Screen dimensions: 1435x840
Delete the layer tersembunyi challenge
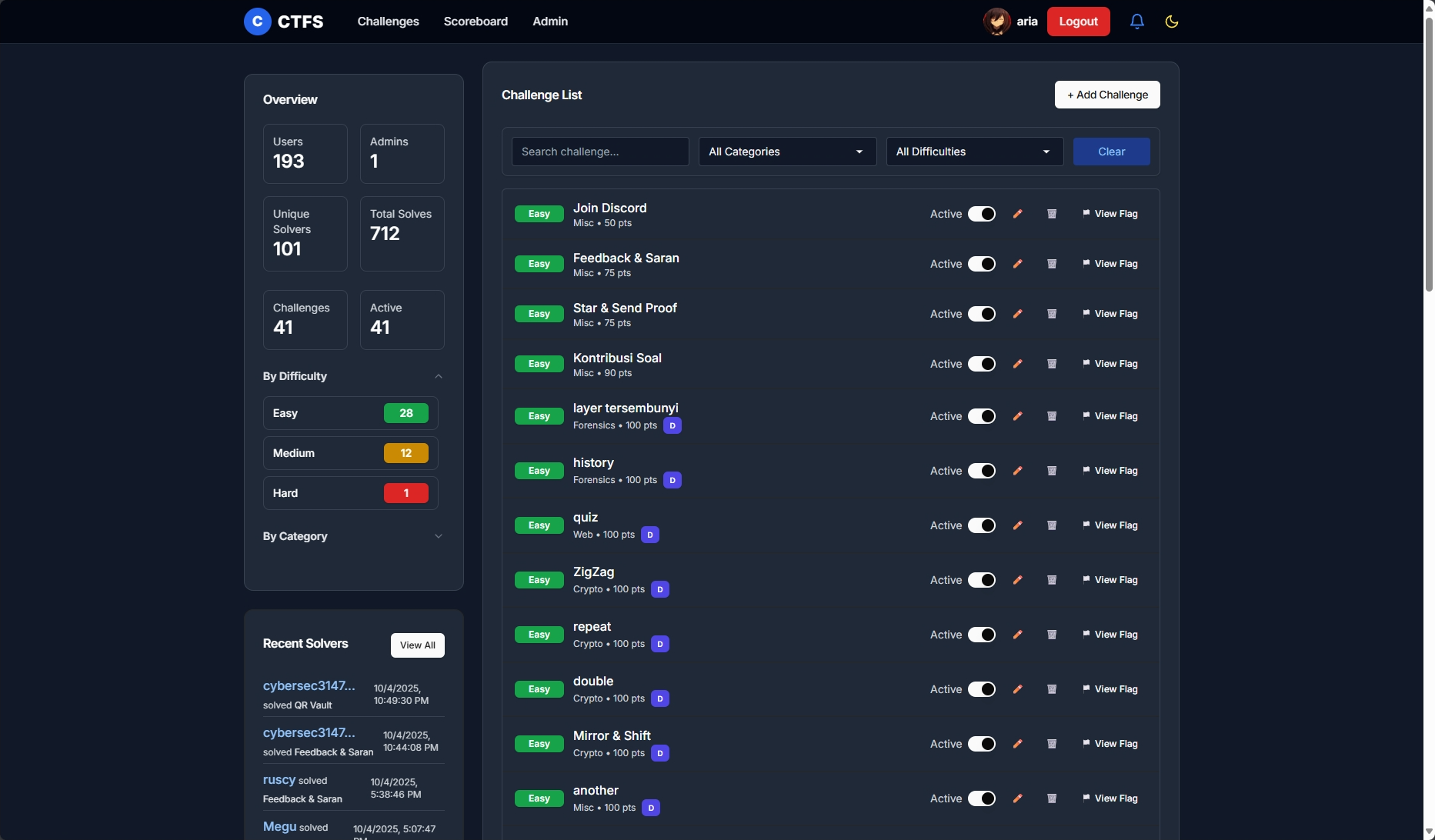point(1052,416)
